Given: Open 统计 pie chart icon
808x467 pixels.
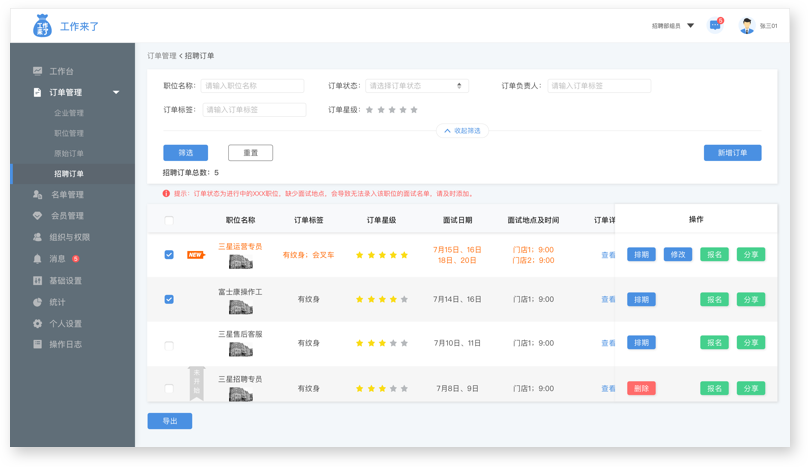Looking at the screenshot, I should tap(38, 302).
